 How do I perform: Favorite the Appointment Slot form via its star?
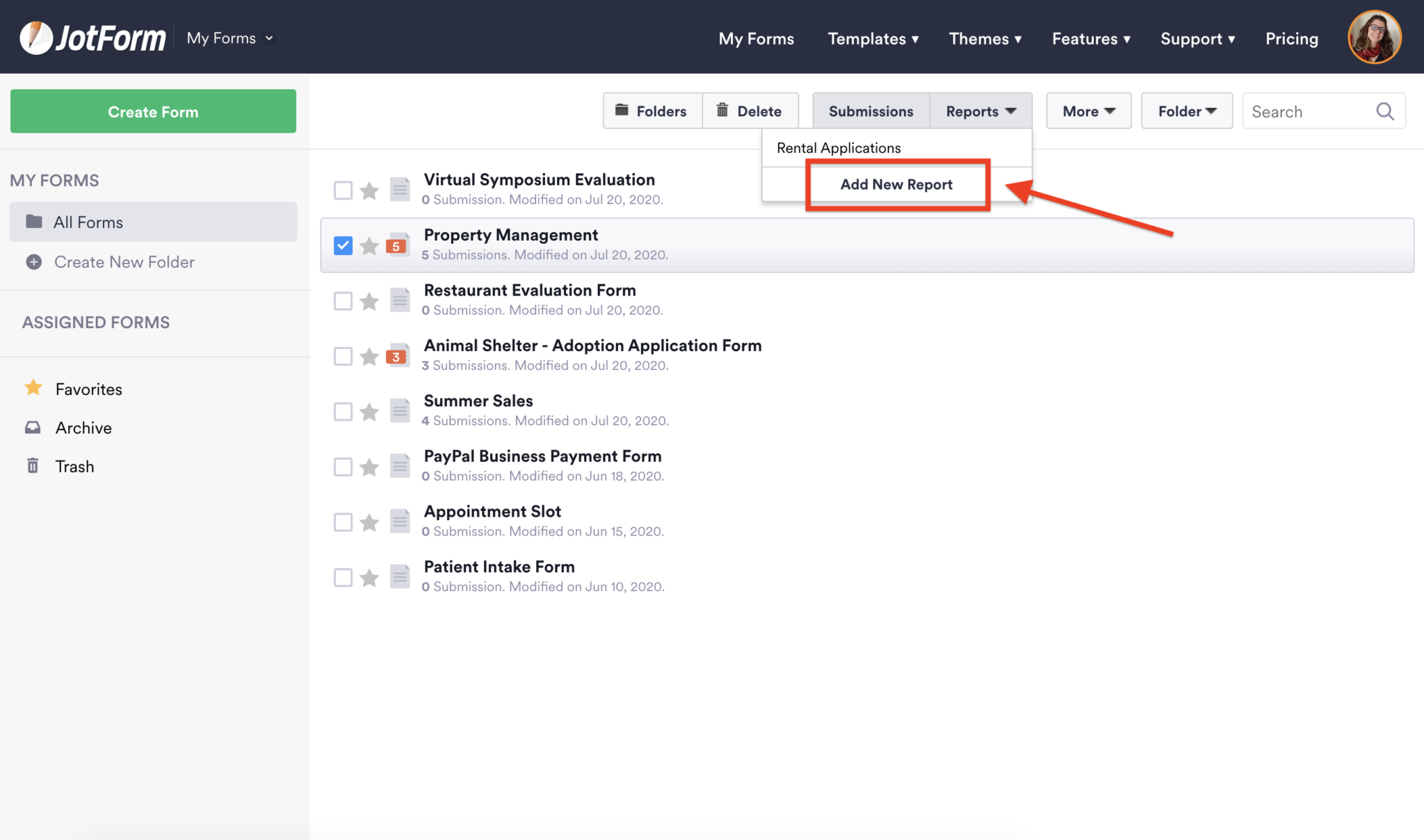(369, 522)
